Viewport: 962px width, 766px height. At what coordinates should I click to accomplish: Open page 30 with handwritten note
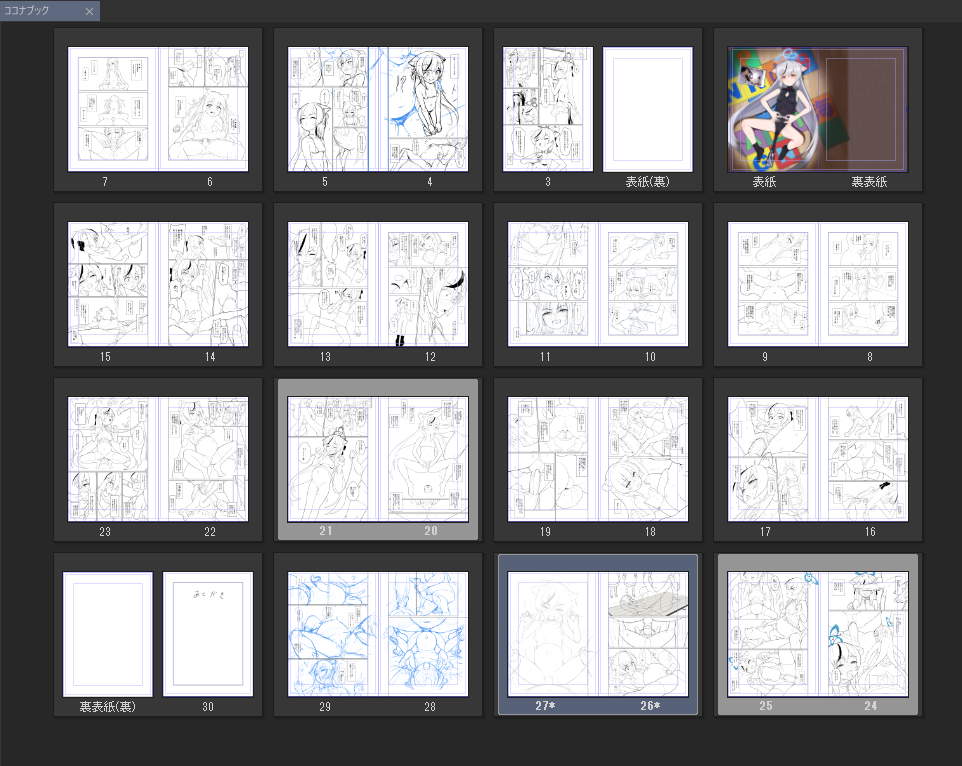[x=208, y=634]
